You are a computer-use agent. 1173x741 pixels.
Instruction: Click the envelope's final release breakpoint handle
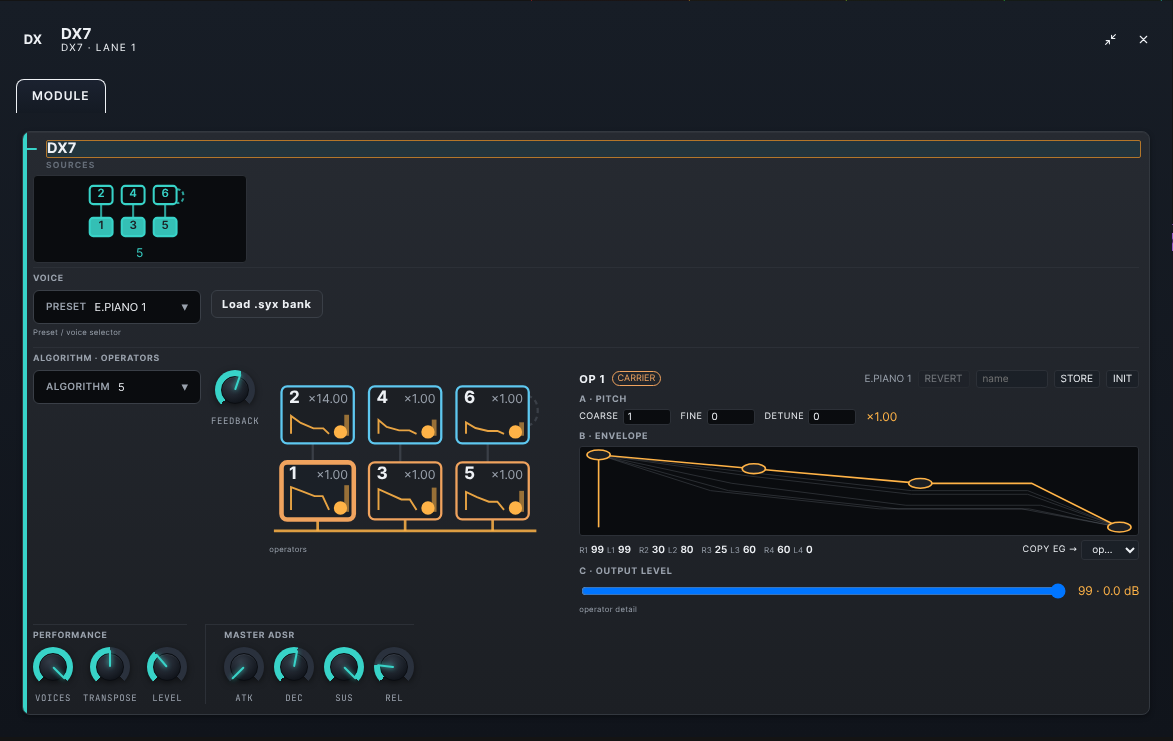point(1119,527)
